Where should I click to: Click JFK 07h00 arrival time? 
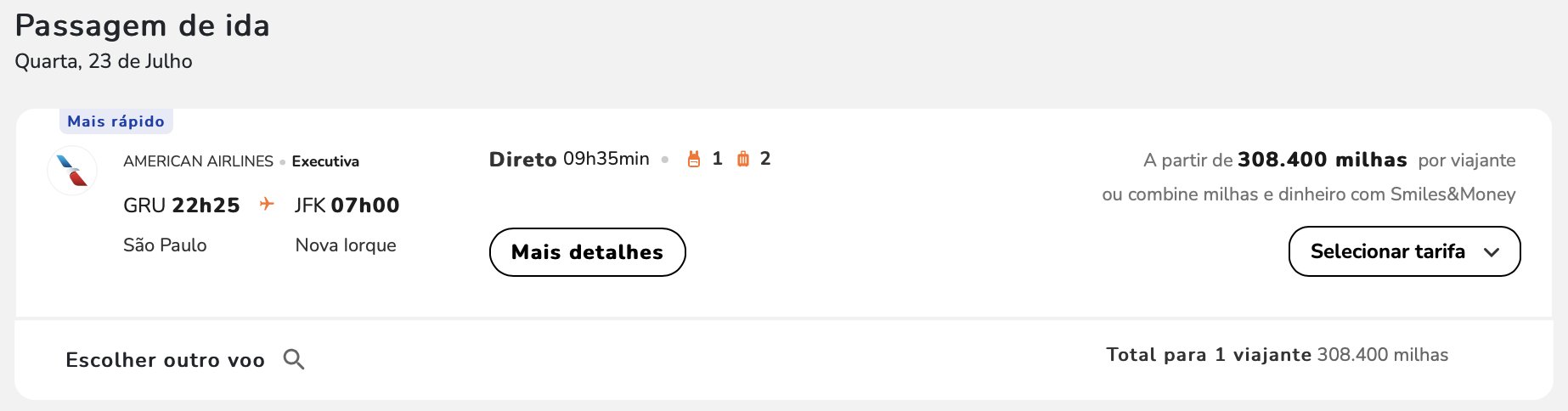[x=347, y=205]
